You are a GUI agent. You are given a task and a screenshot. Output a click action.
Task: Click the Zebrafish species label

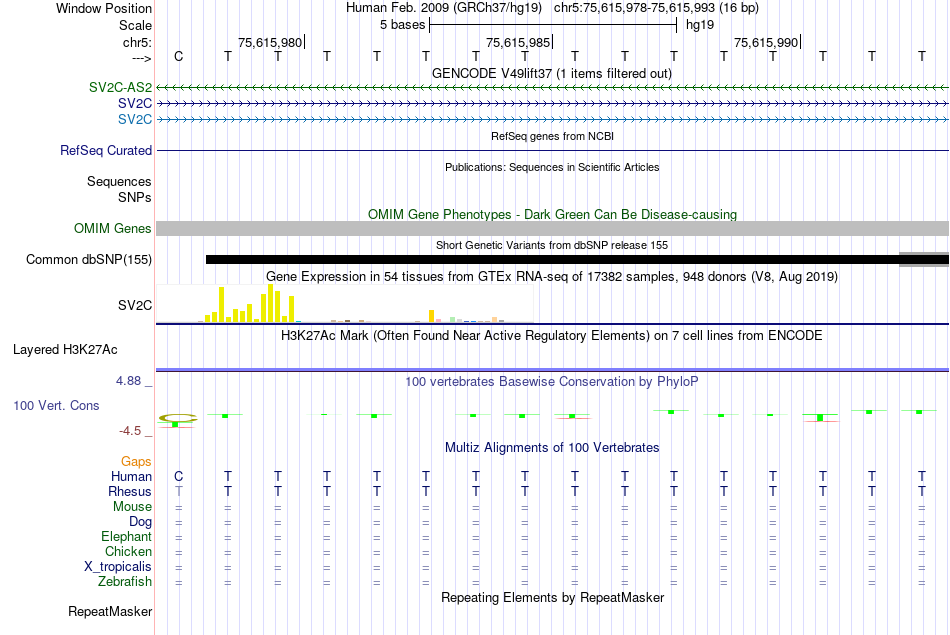tap(125, 582)
